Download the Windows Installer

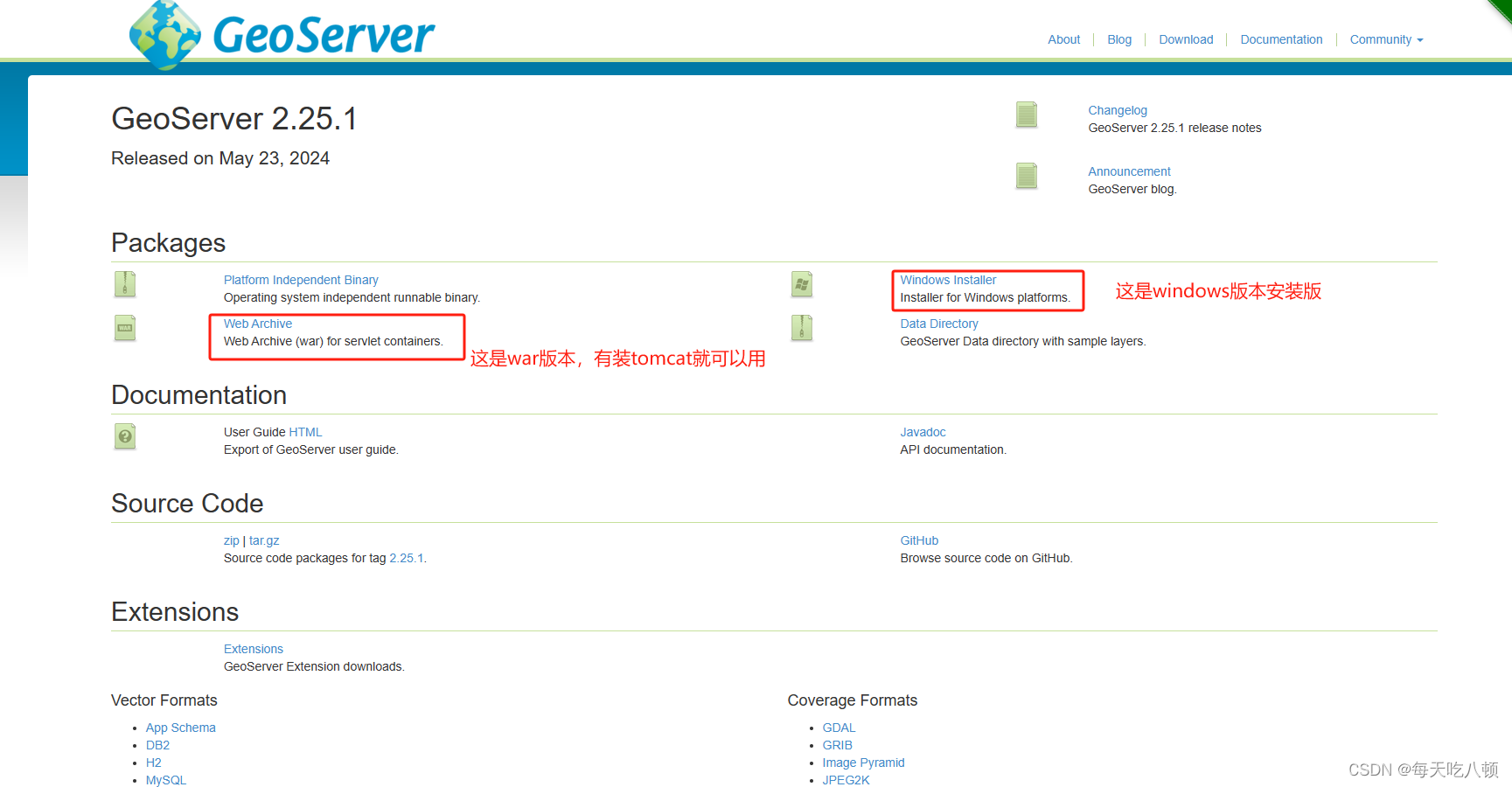click(948, 280)
